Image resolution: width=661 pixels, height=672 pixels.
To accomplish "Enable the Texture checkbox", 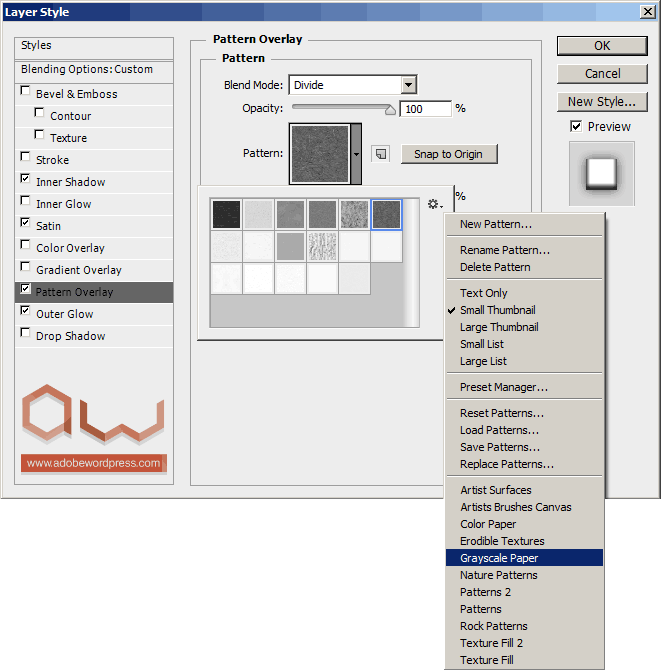I will coord(39,135).
